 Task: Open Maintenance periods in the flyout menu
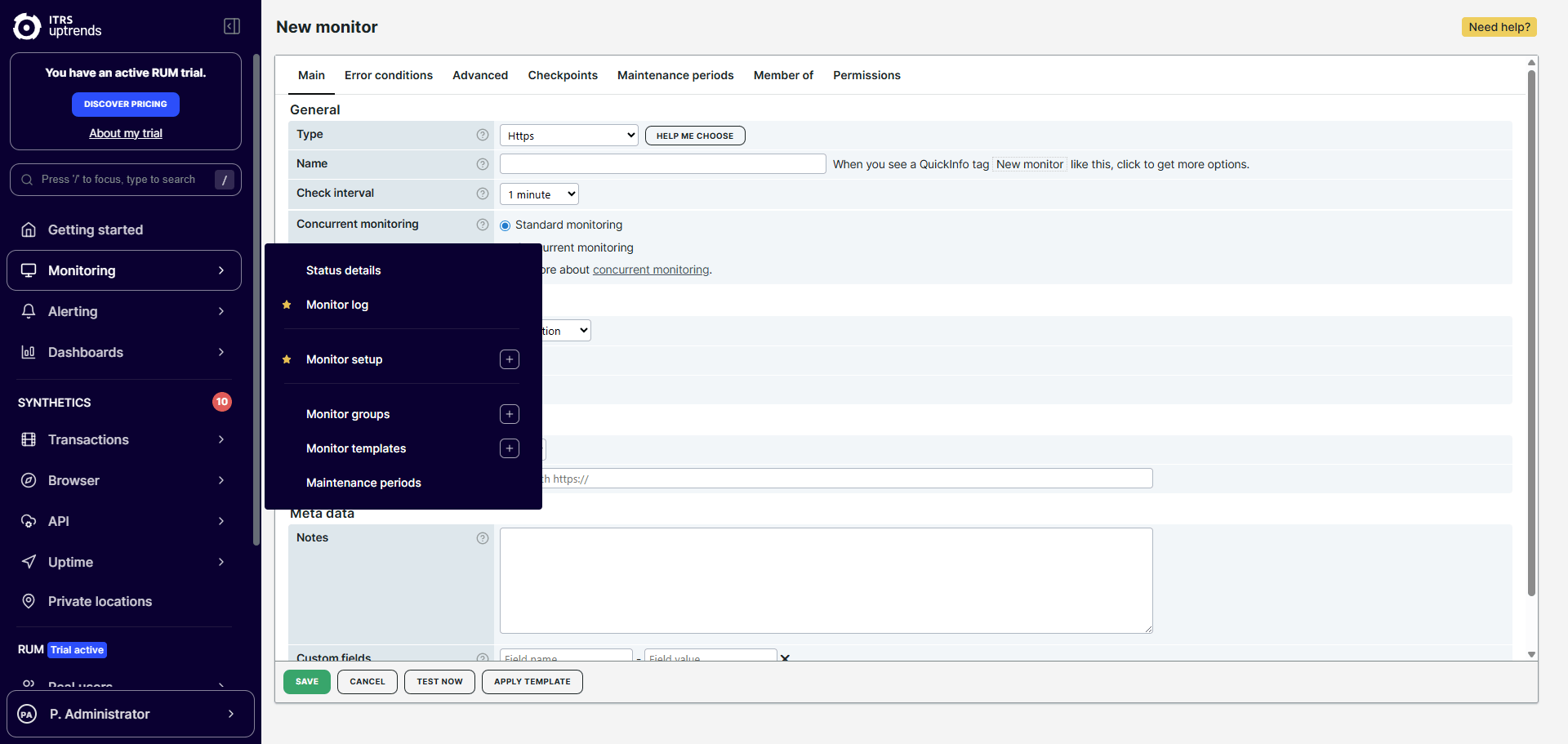[363, 483]
